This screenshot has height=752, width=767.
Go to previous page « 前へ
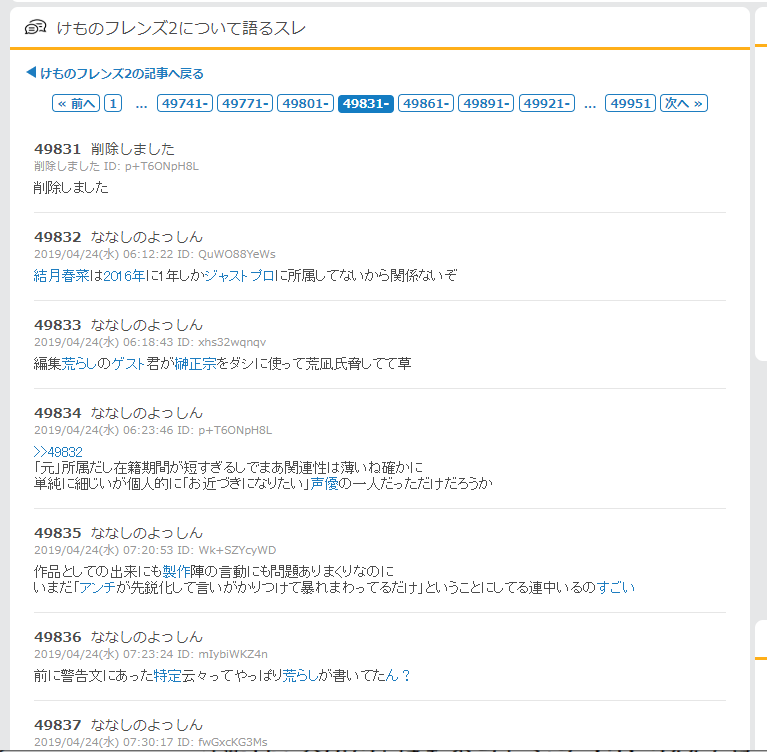pyautogui.click(x=76, y=103)
